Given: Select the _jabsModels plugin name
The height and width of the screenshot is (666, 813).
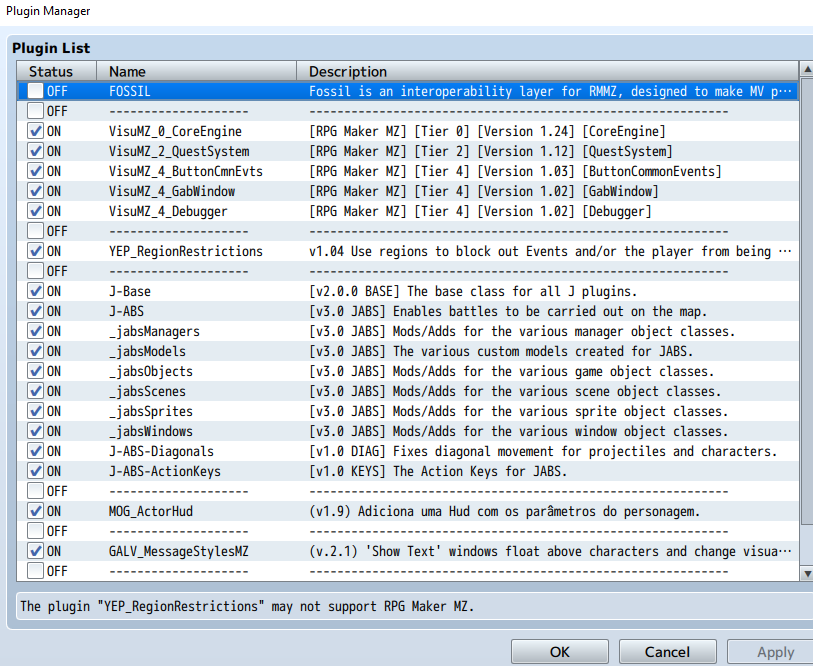Looking at the screenshot, I should click(x=147, y=351).
